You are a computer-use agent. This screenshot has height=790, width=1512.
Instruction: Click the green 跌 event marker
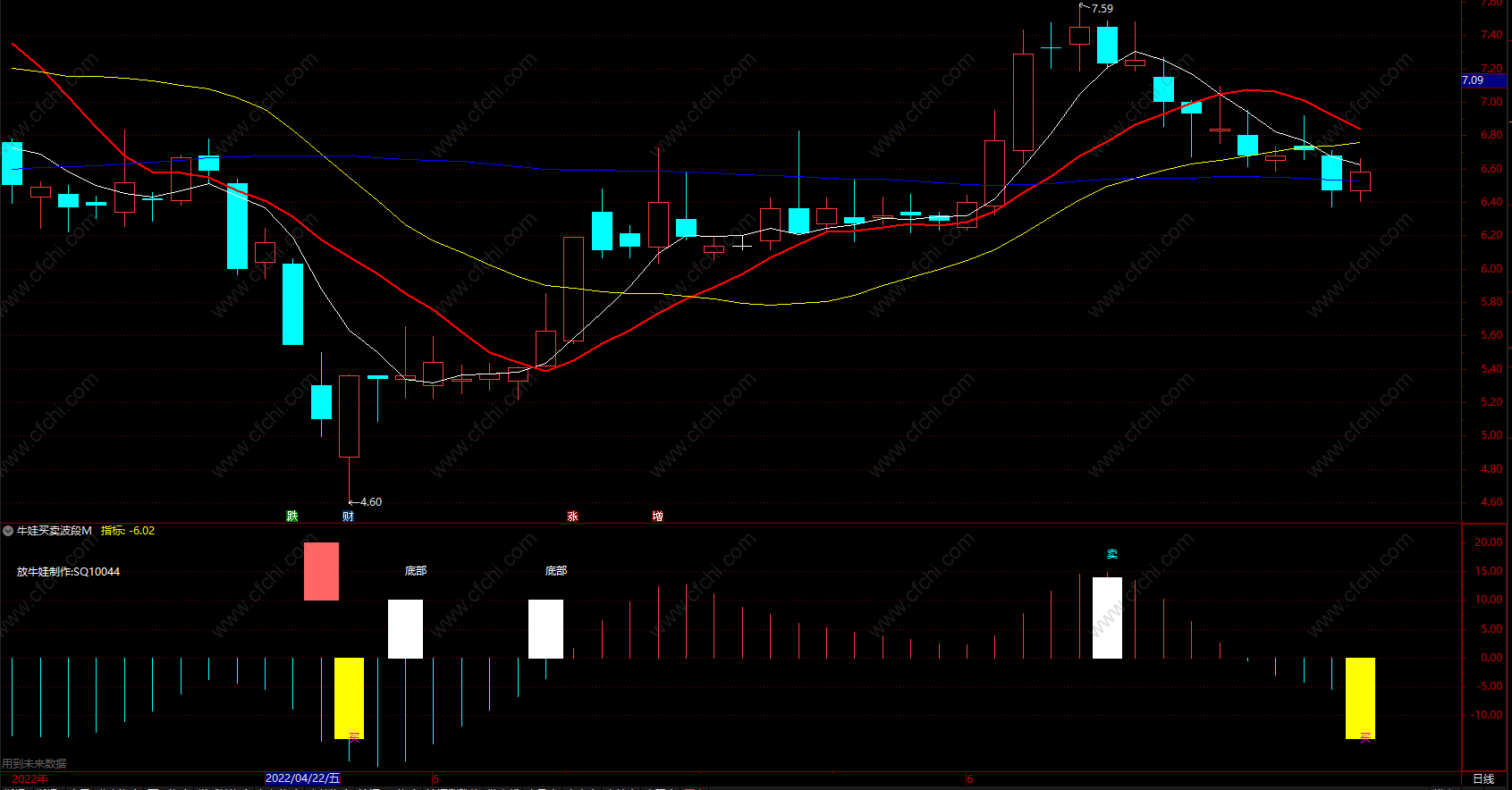tap(292, 516)
